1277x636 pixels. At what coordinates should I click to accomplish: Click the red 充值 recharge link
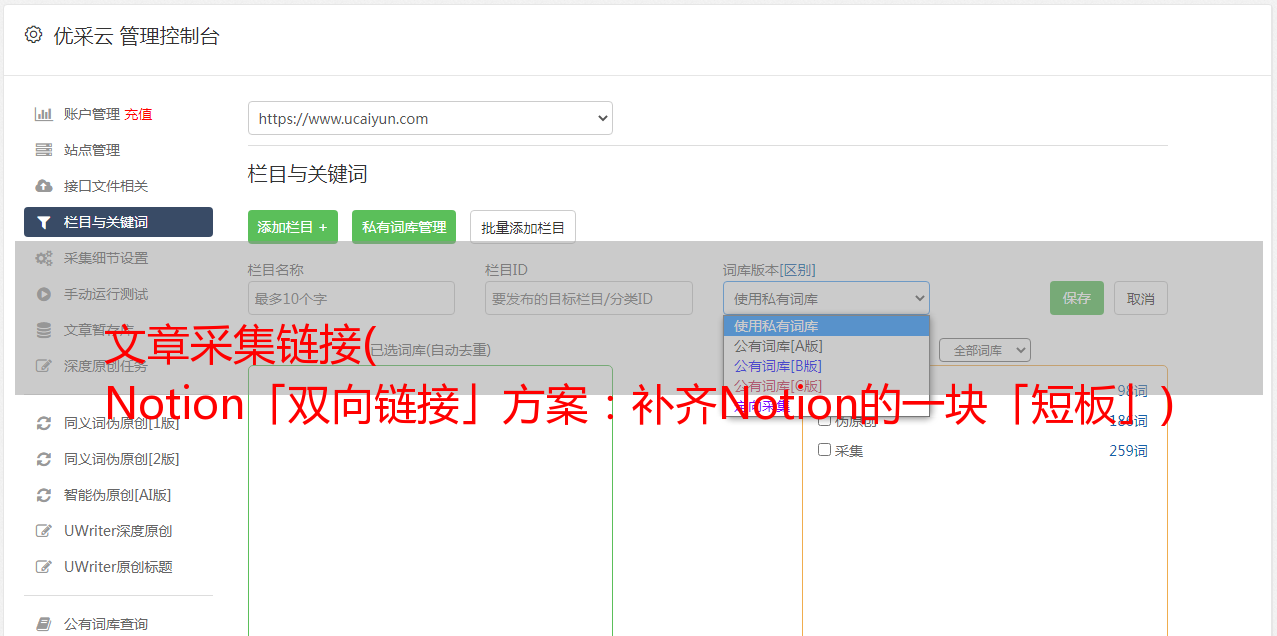[x=138, y=114]
